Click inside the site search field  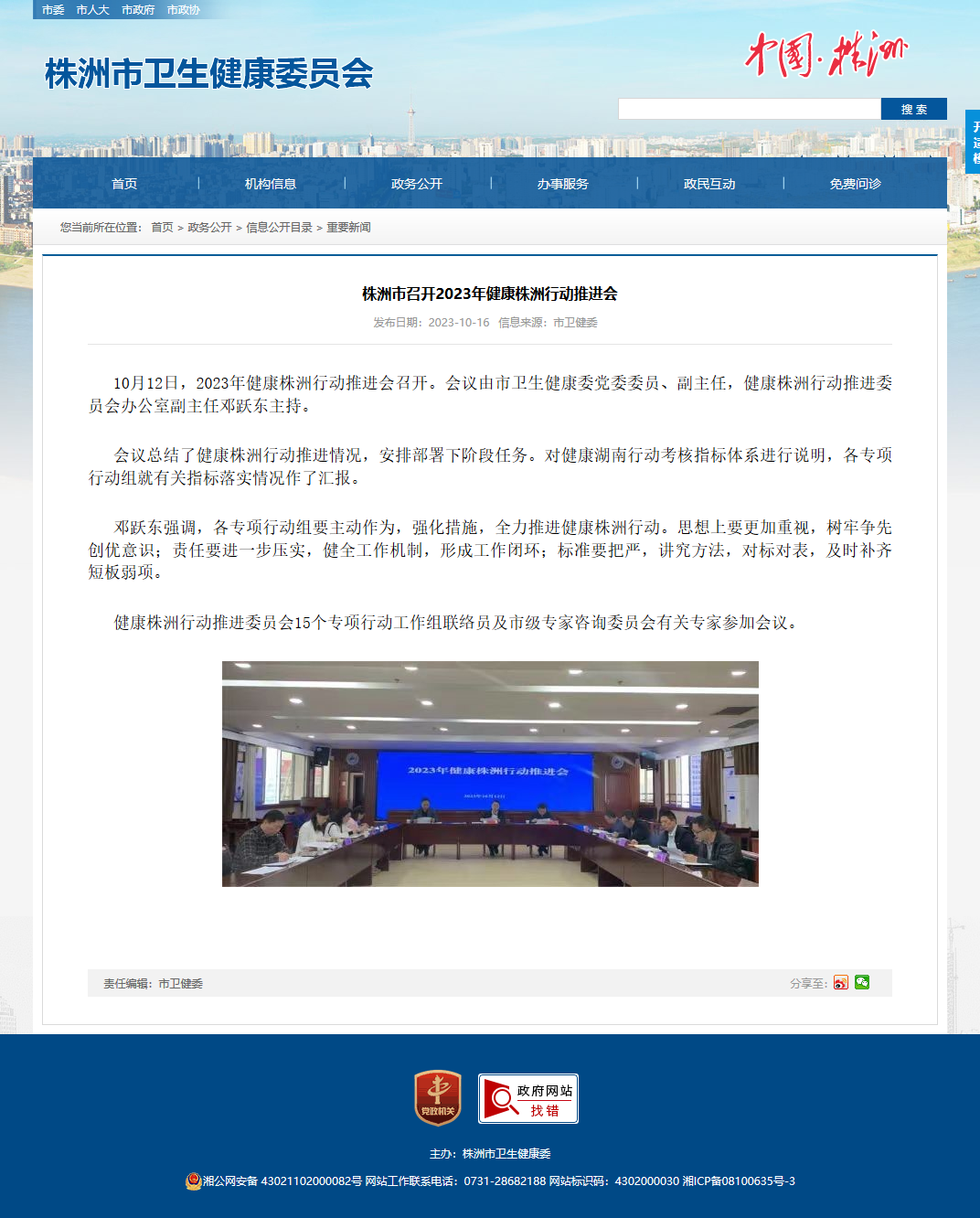pyautogui.click(x=750, y=109)
